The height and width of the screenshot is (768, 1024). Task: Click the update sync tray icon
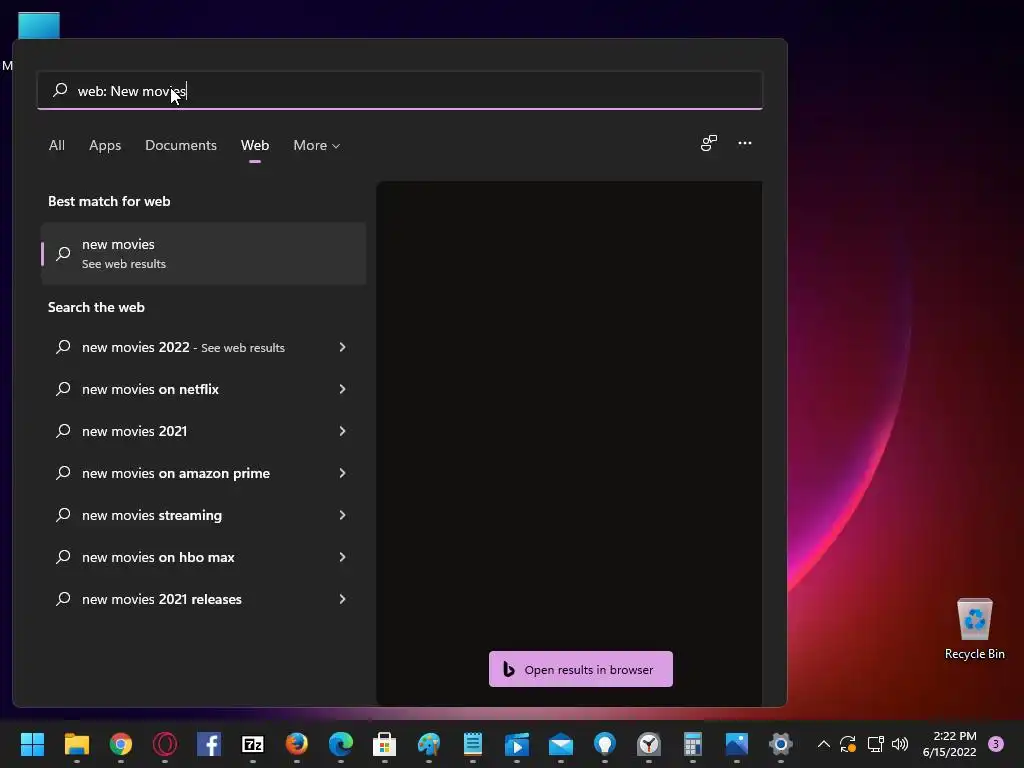[848, 744]
